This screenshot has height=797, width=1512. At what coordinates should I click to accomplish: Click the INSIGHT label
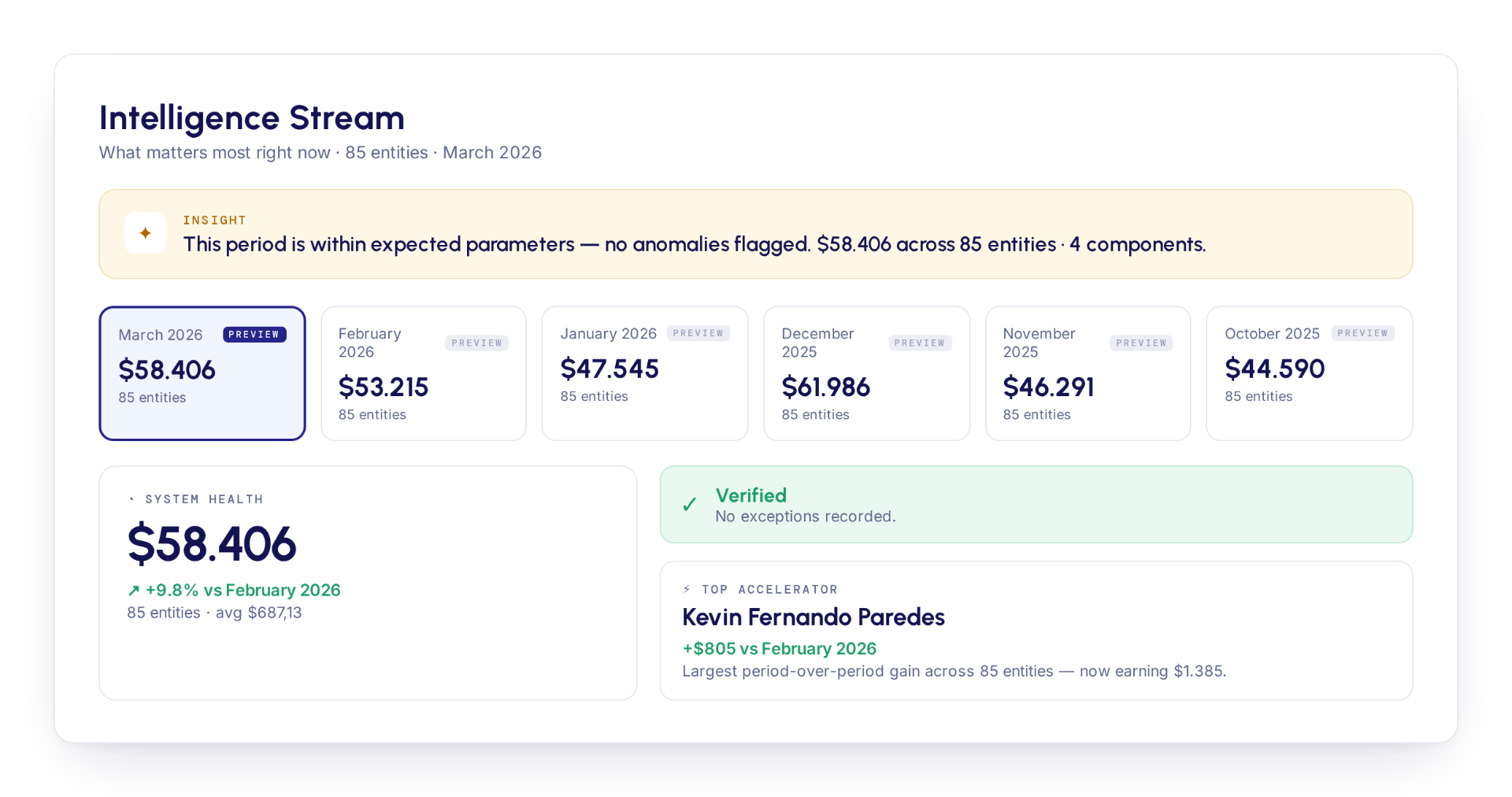pyautogui.click(x=215, y=221)
